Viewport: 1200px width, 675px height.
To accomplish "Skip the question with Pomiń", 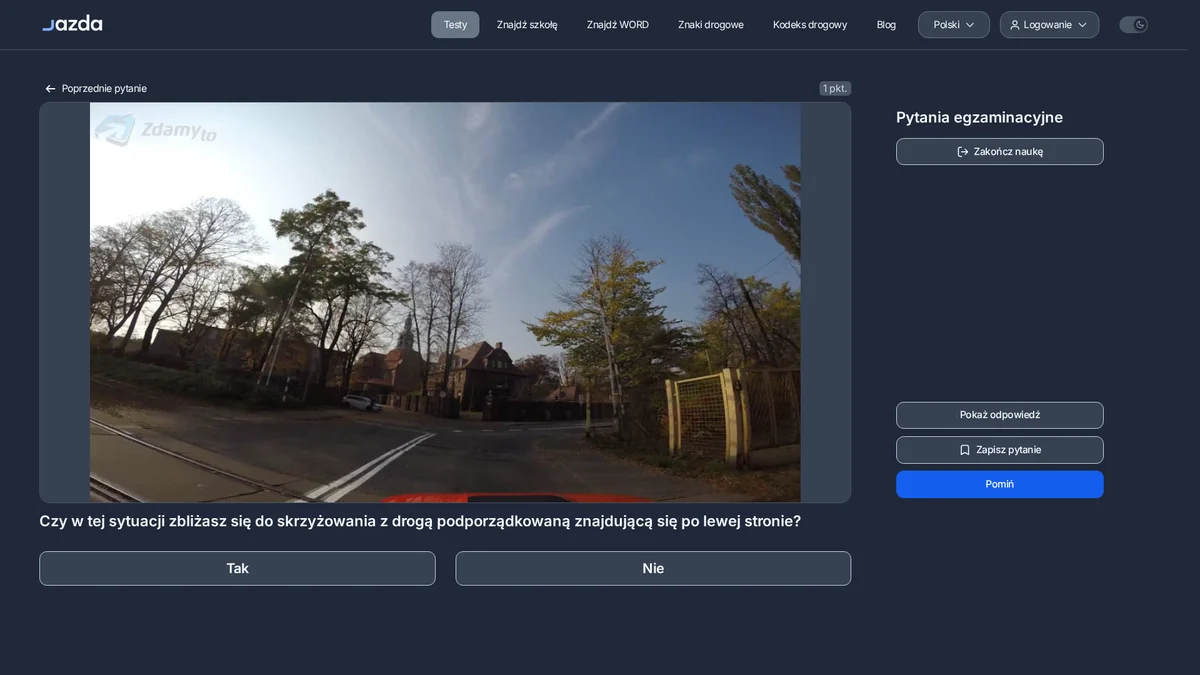I will coord(1000,484).
